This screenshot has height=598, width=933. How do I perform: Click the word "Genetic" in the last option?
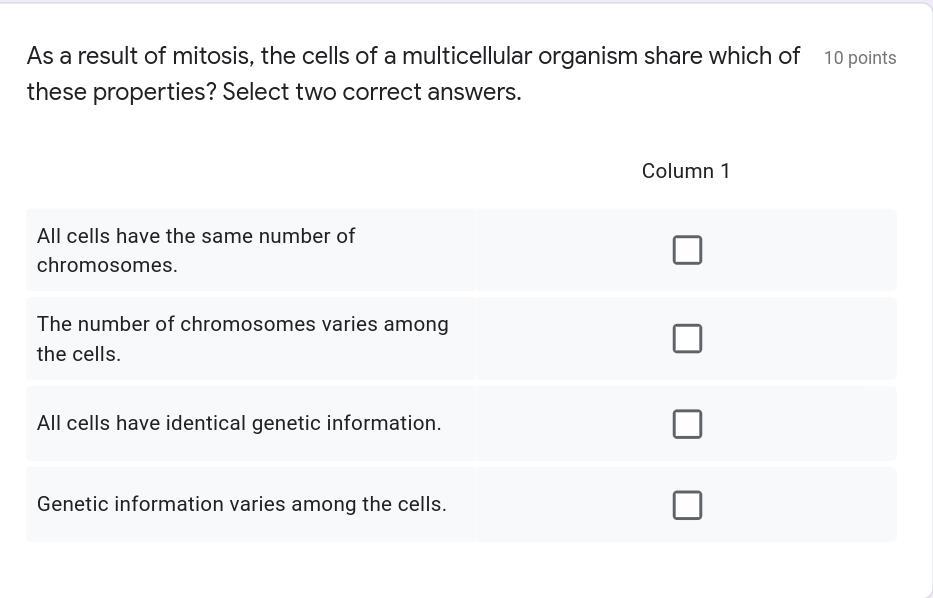click(x=72, y=504)
